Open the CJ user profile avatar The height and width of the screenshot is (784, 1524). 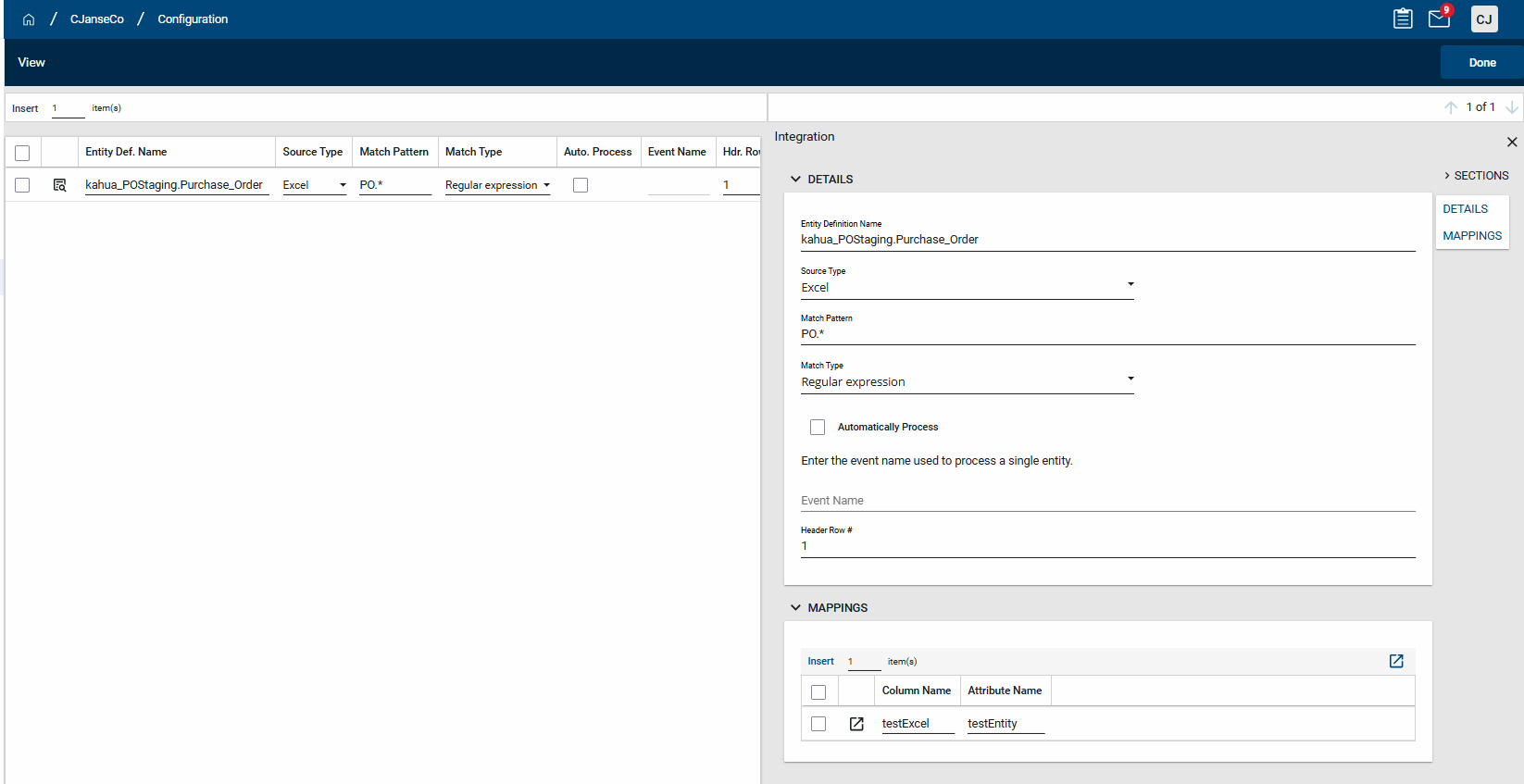pyautogui.click(x=1484, y=19)
